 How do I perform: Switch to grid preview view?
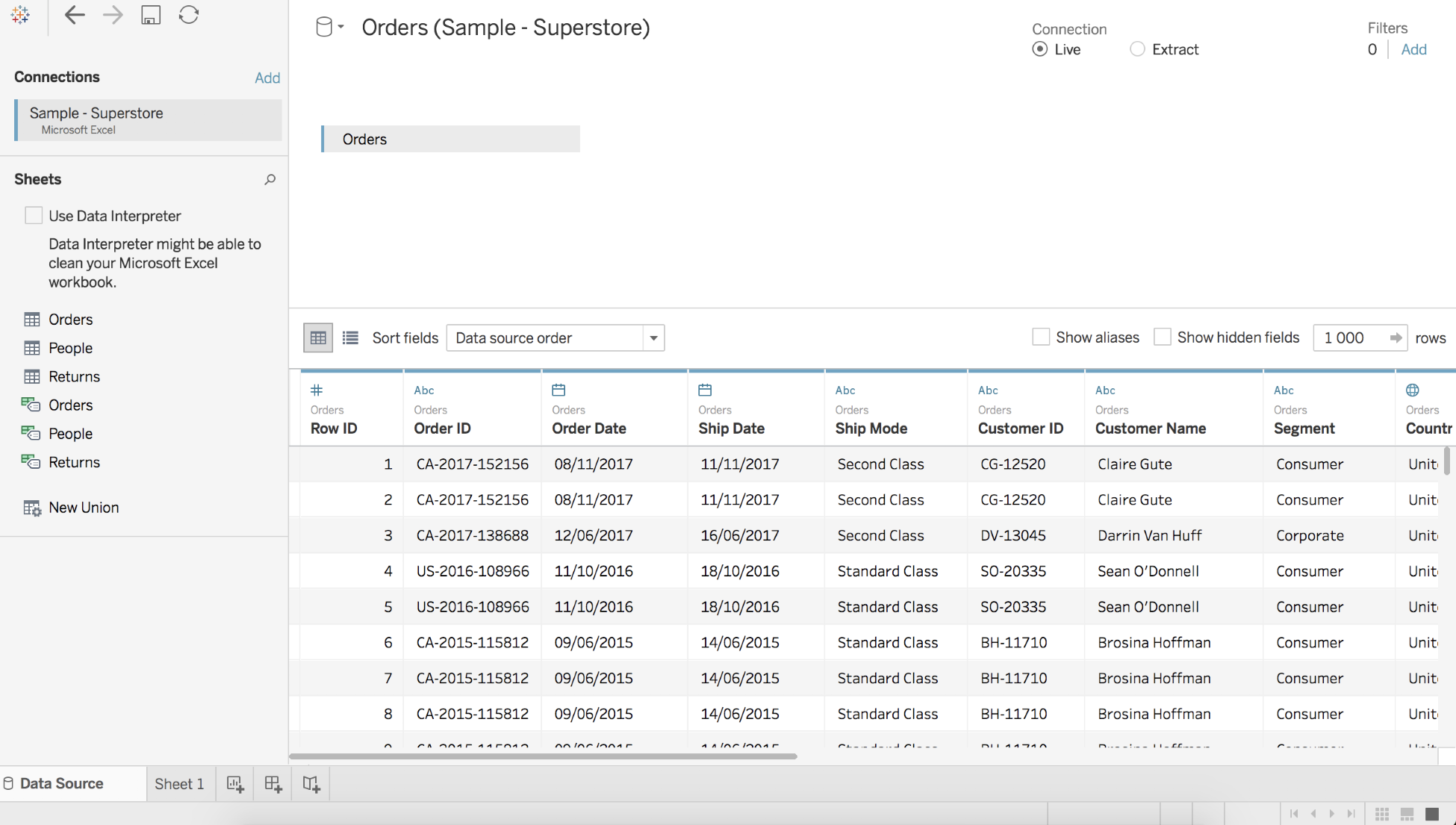coord(318,337)
